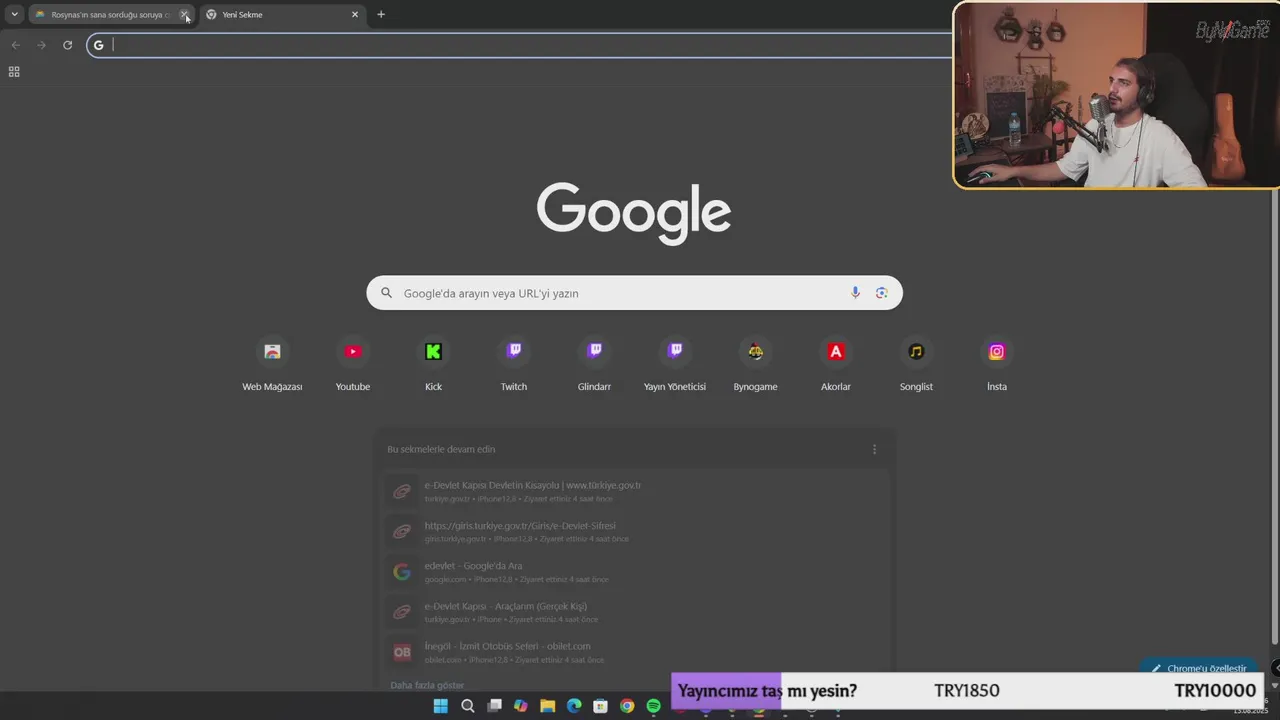Open e-Devlet Kapısı - Araçlarım entry
The width and height of the screenshot is (1280, 720).
(x=635, y=611)
